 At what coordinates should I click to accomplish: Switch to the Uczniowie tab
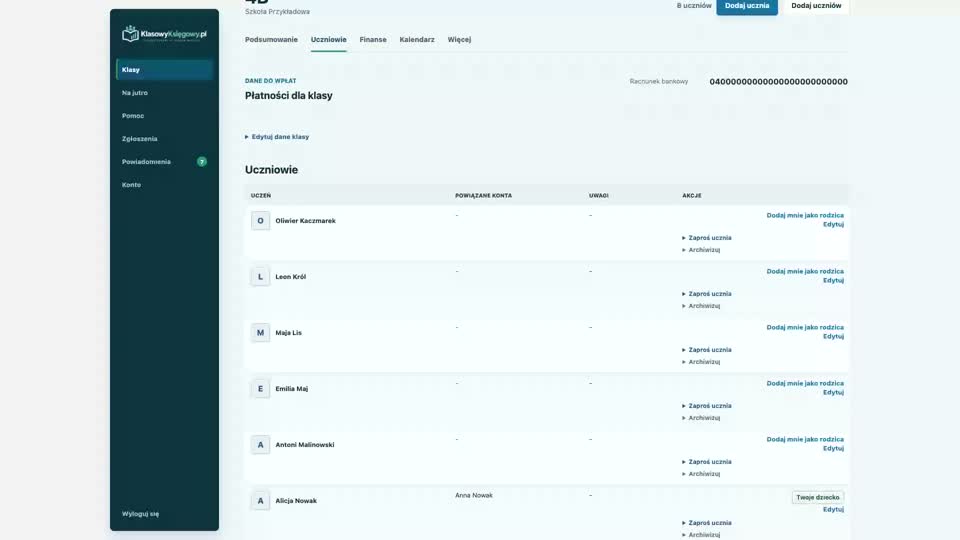pos(328,40)
